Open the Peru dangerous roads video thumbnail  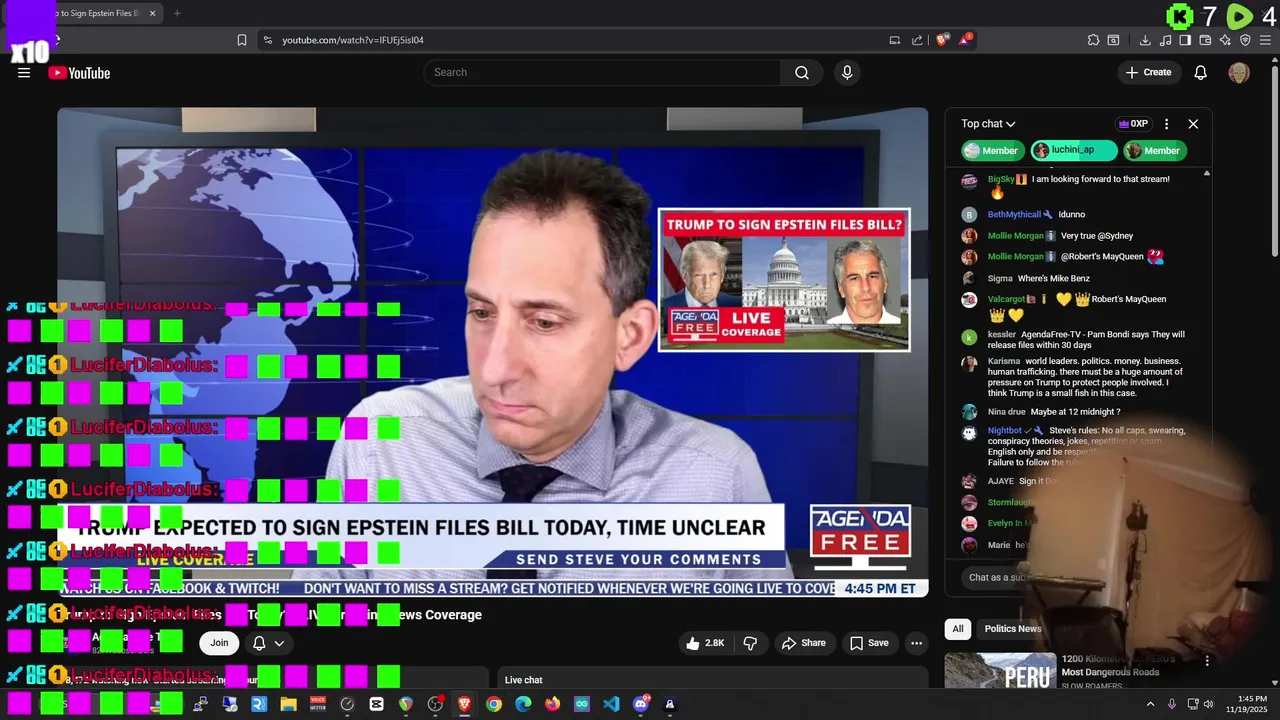1000,670
